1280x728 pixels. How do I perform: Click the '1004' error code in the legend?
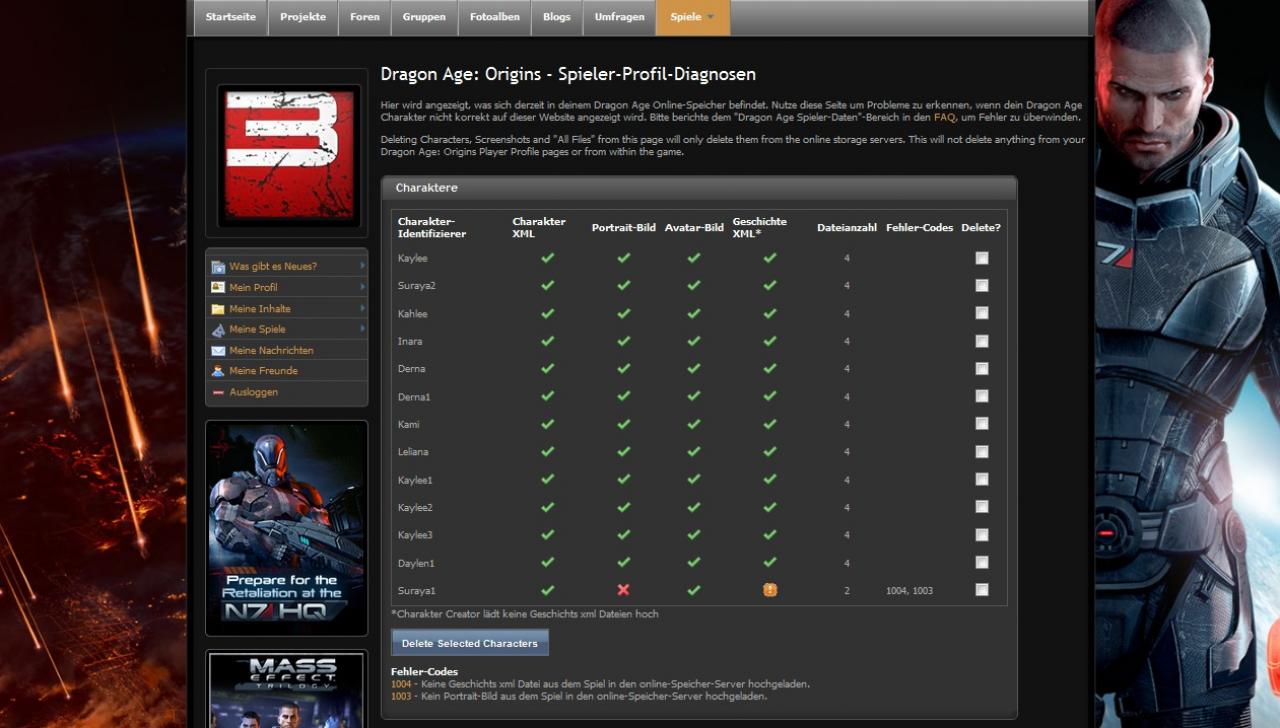click(401, 684)
